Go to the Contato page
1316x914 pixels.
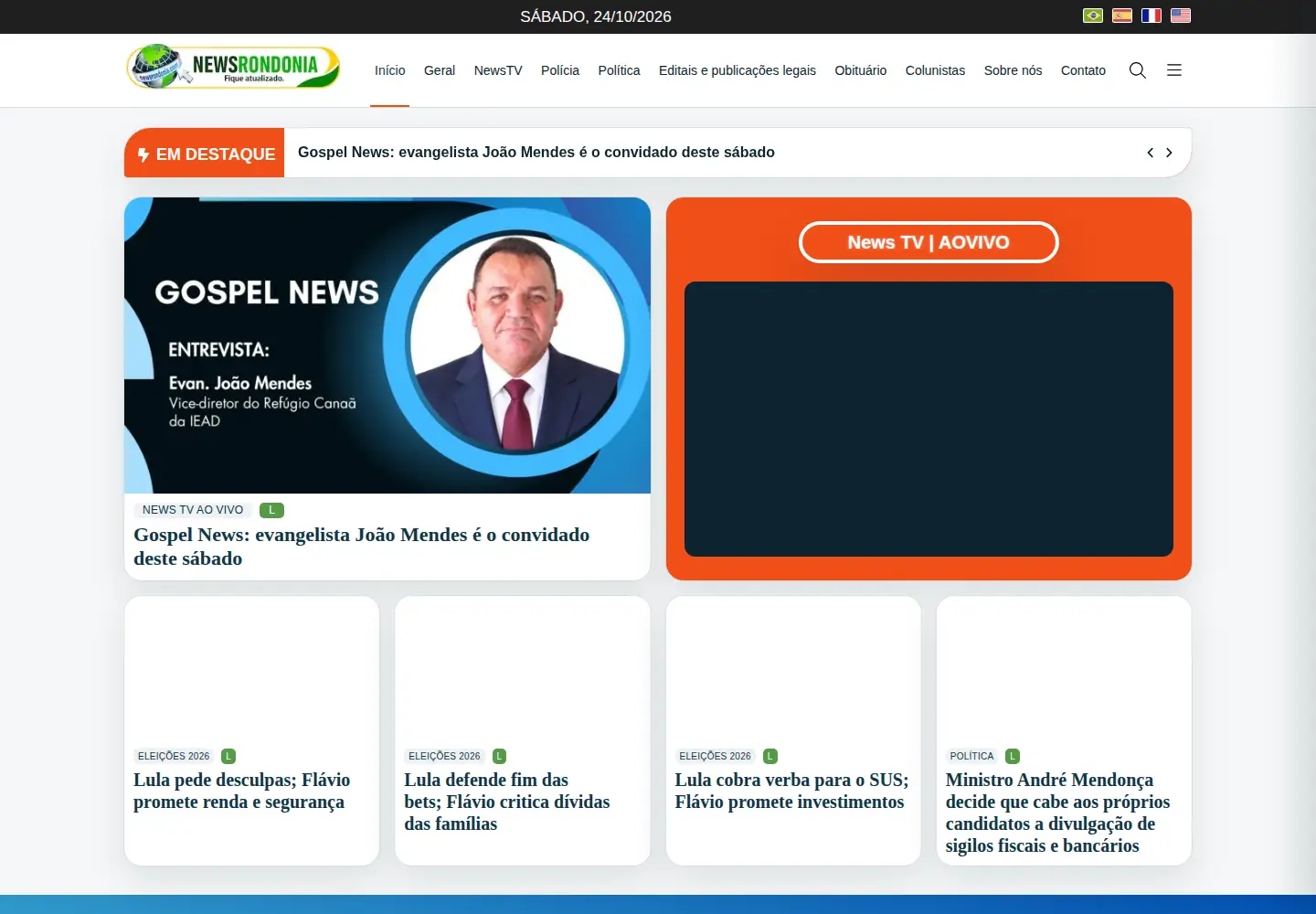[x=1083, y=70]
